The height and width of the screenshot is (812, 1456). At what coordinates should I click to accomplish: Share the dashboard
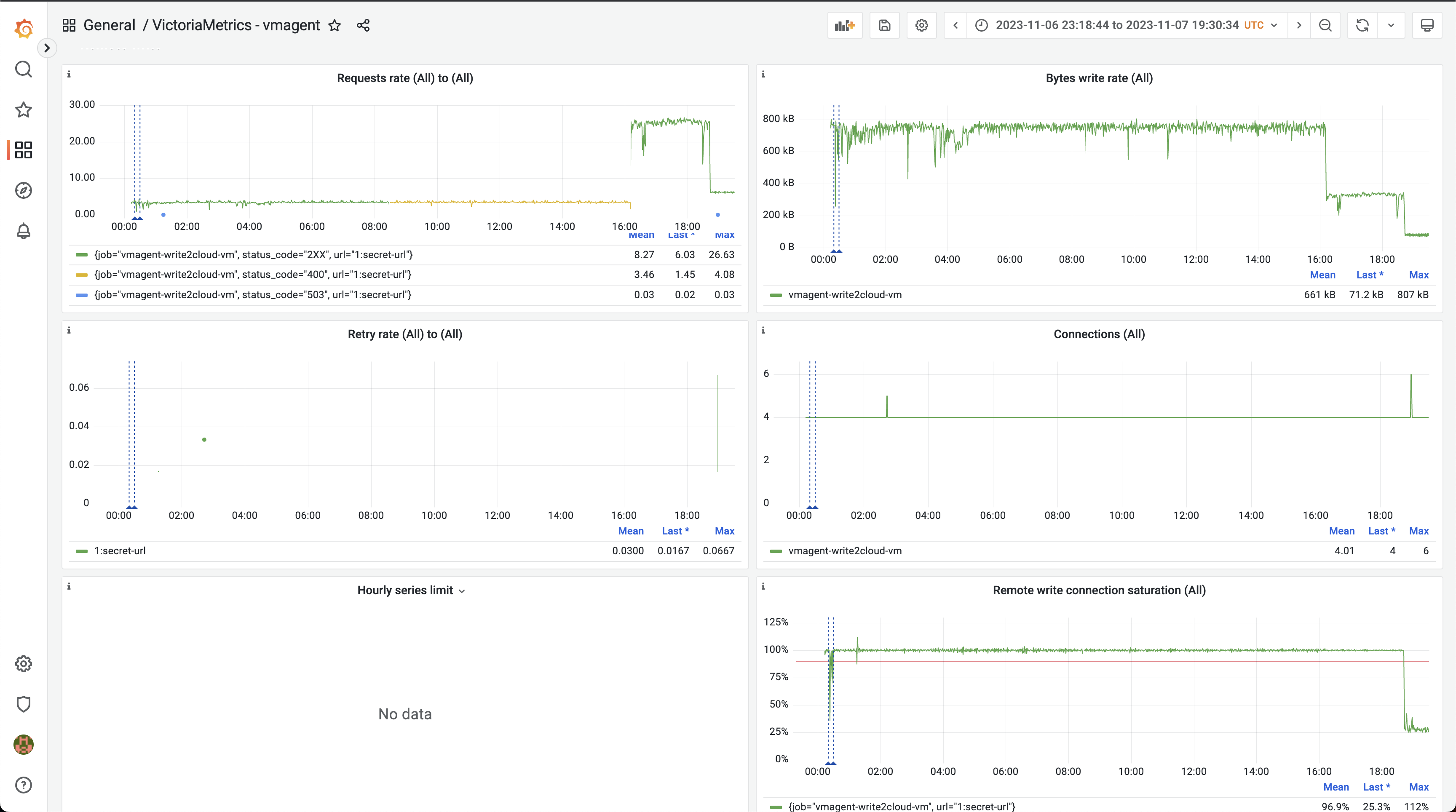364,25
